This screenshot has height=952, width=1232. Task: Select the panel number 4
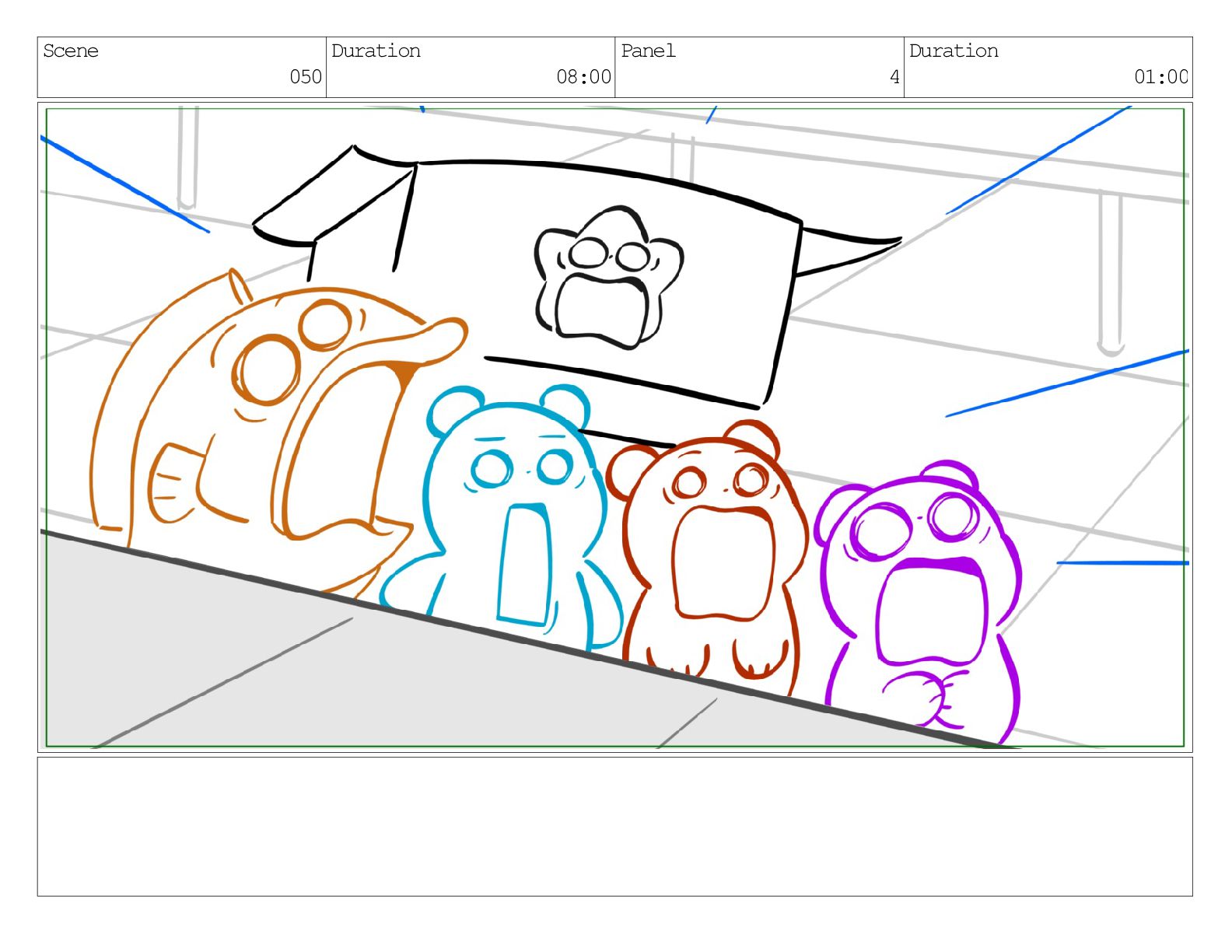point(894,77)
